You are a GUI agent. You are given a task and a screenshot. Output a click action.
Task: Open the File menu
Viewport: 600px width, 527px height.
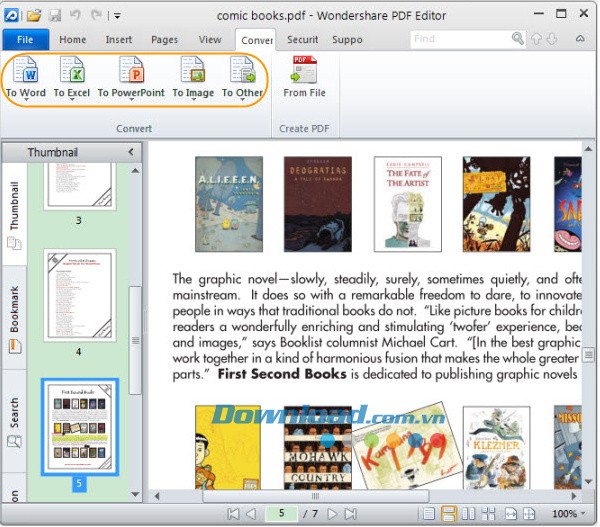25,39
